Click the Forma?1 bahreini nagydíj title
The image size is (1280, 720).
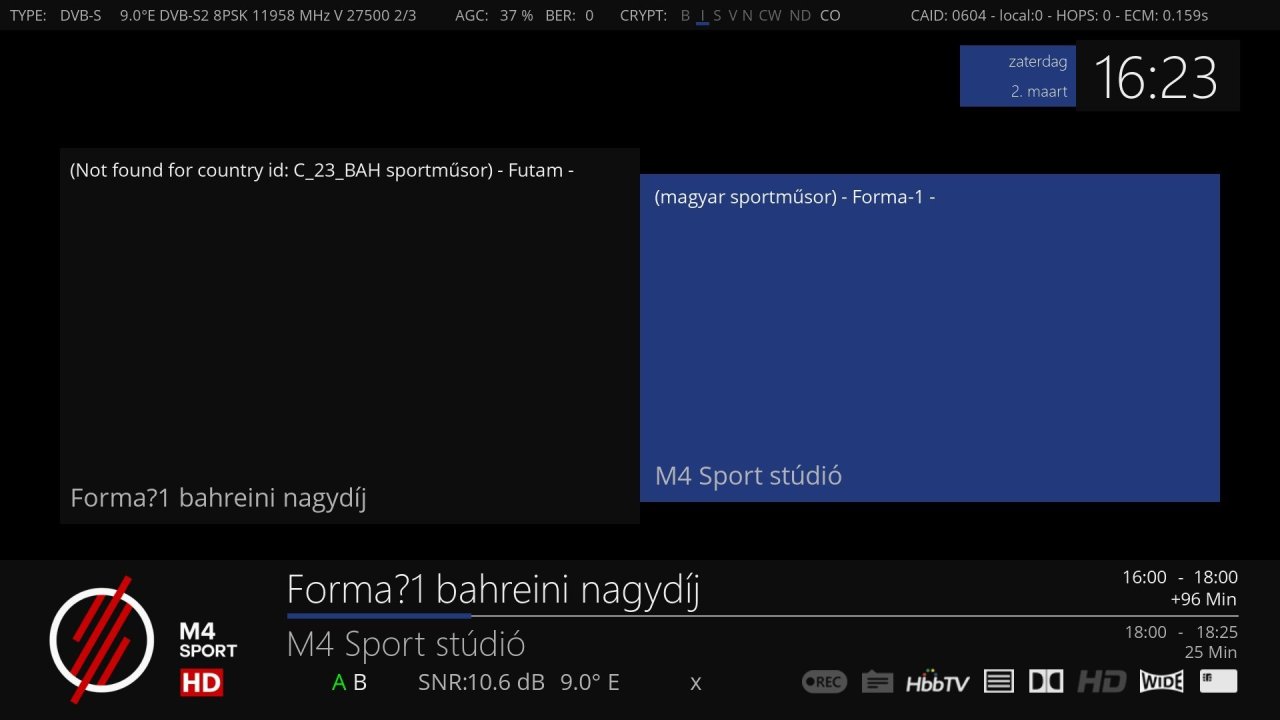click(x=492, y=589)
